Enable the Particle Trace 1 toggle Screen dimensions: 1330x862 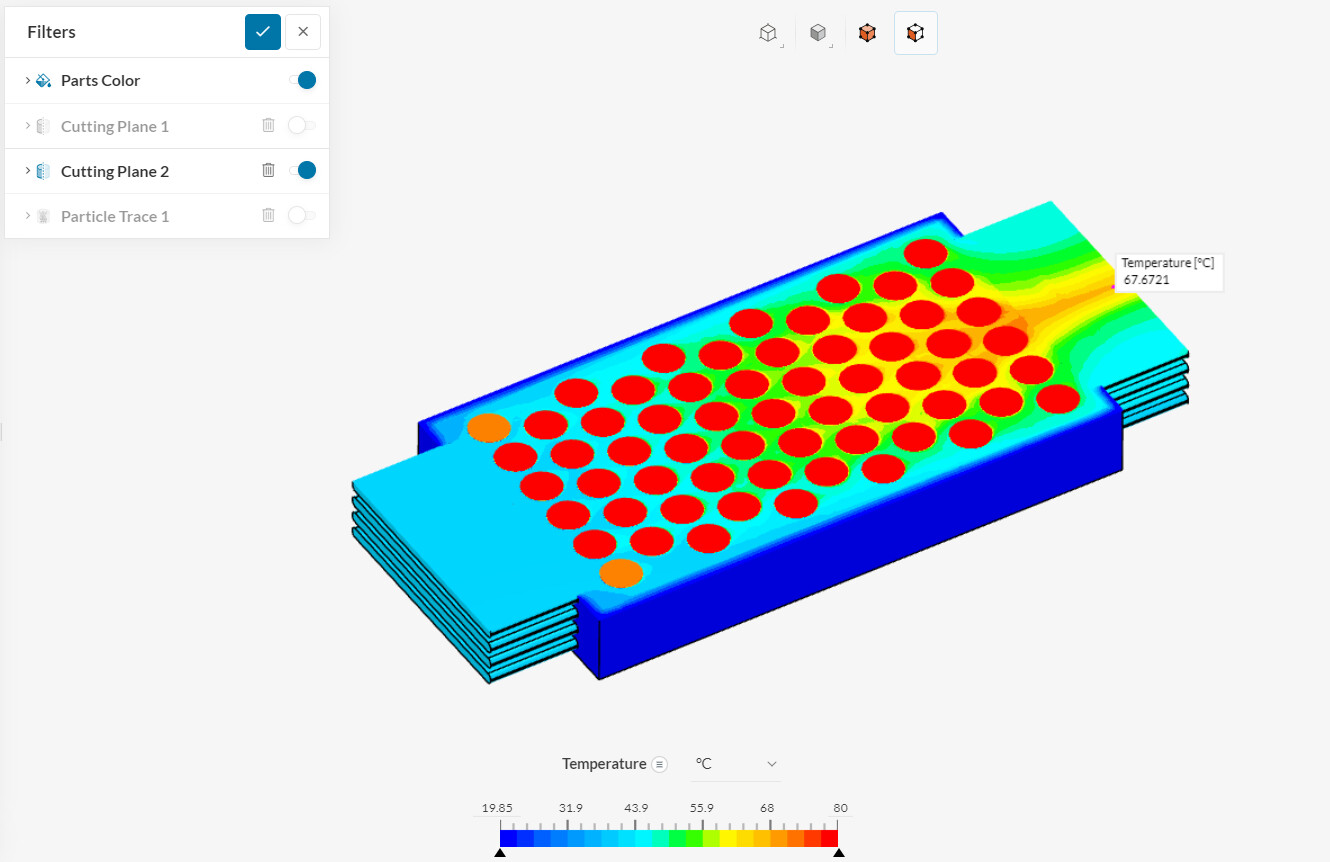click(x=302, y=215)
